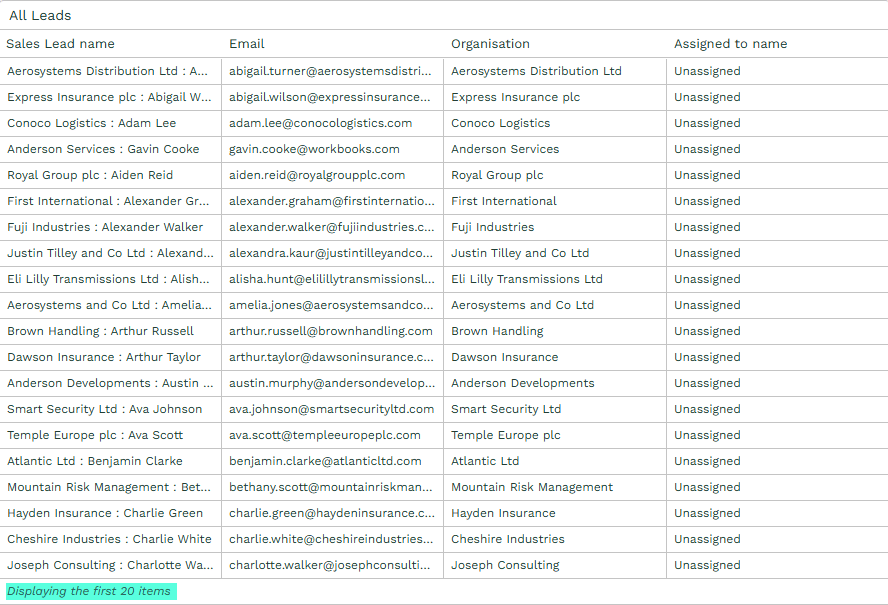Click the Mountain Risk Management organisation cell
This screenshot has height=605, width=888.
point(532,487)
